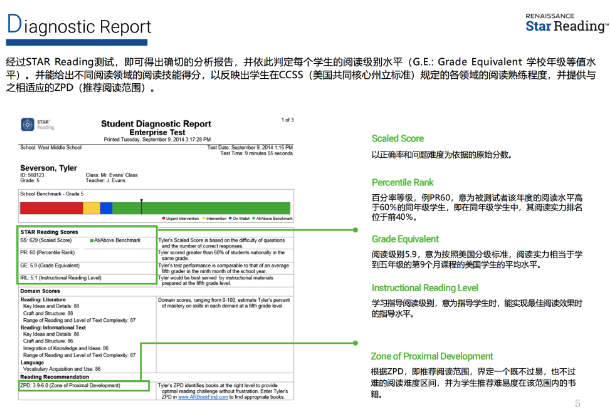Viewport: 610px width, 410px height.
Task: Click the School Benchmark - Grade 5 label
Action: (52, 194)
